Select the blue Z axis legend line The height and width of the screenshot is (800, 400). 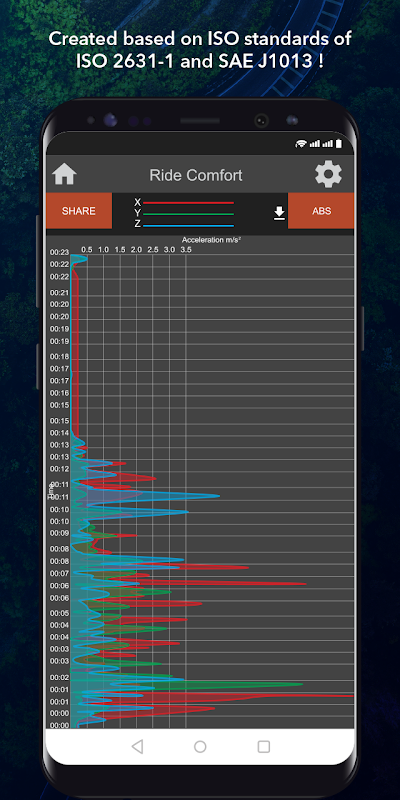coord(188,226)
